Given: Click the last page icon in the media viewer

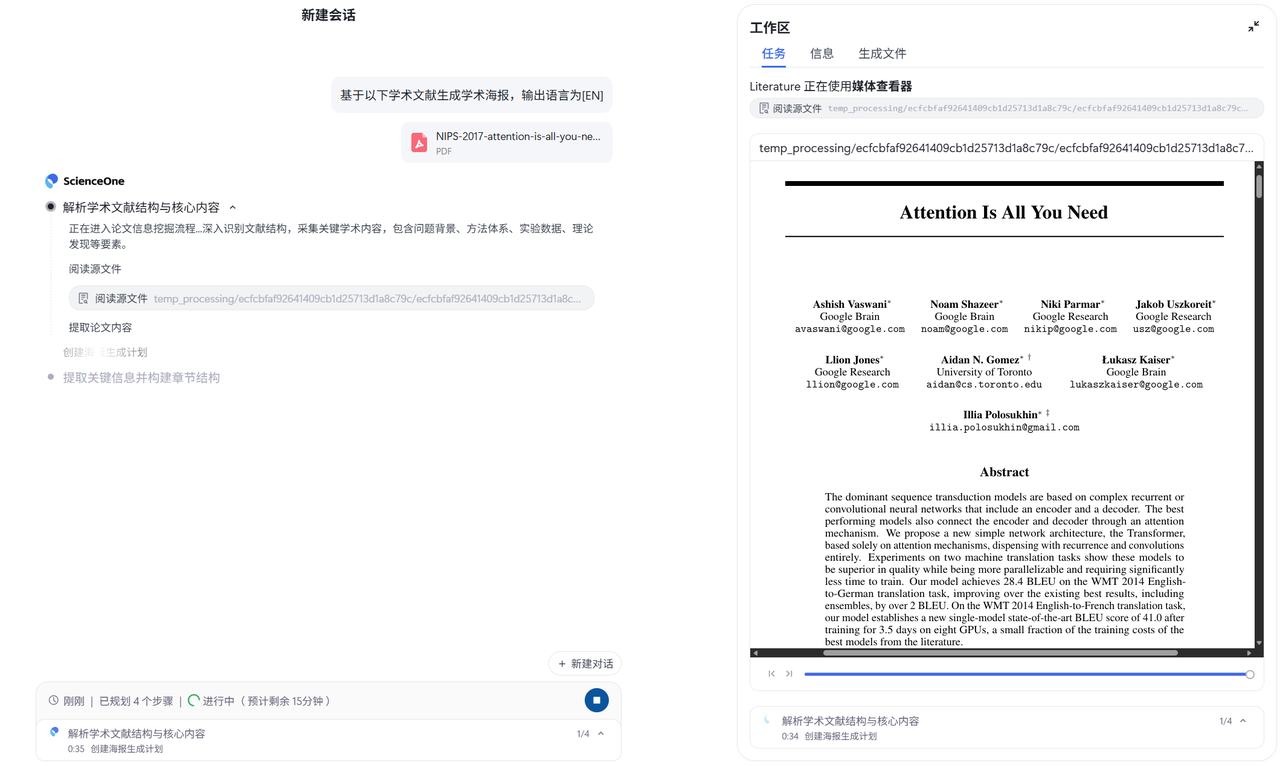Looking at the screenshot, I should click(x=789, y=673).
